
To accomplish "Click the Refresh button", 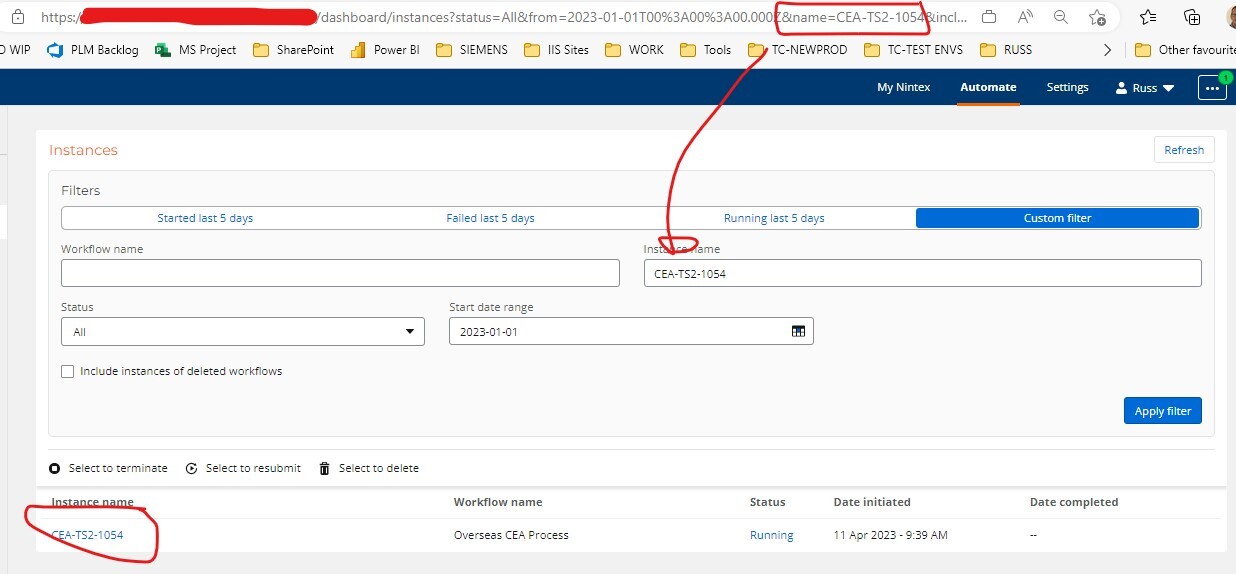I will [1184, 150].
